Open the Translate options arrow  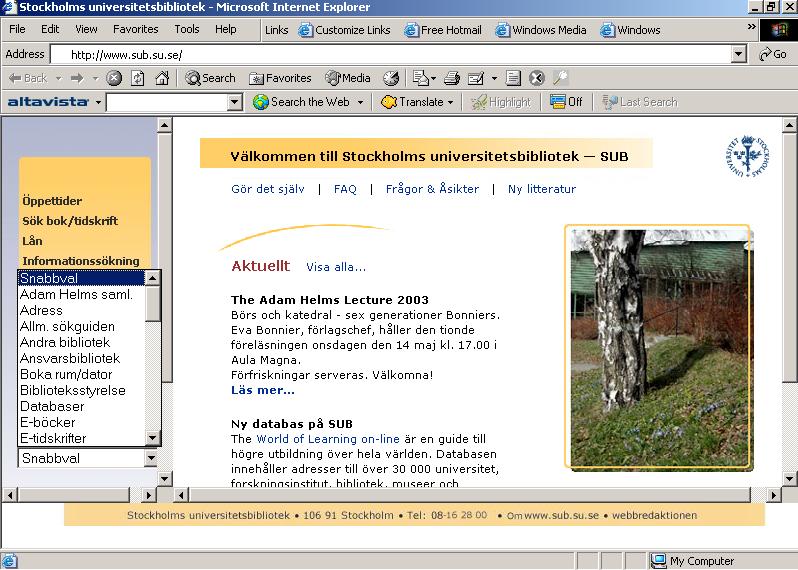450,102
